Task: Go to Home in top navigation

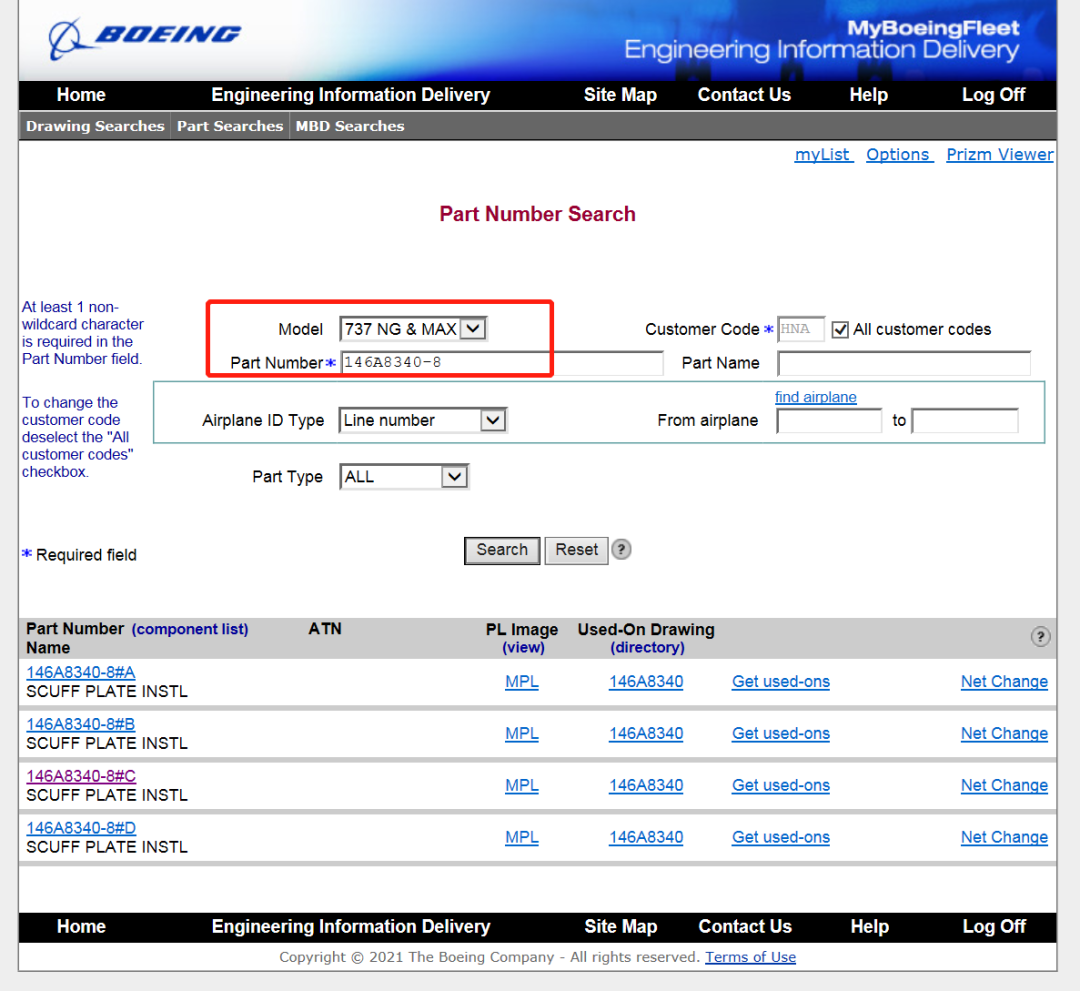Action: click(x=81, y=95)
